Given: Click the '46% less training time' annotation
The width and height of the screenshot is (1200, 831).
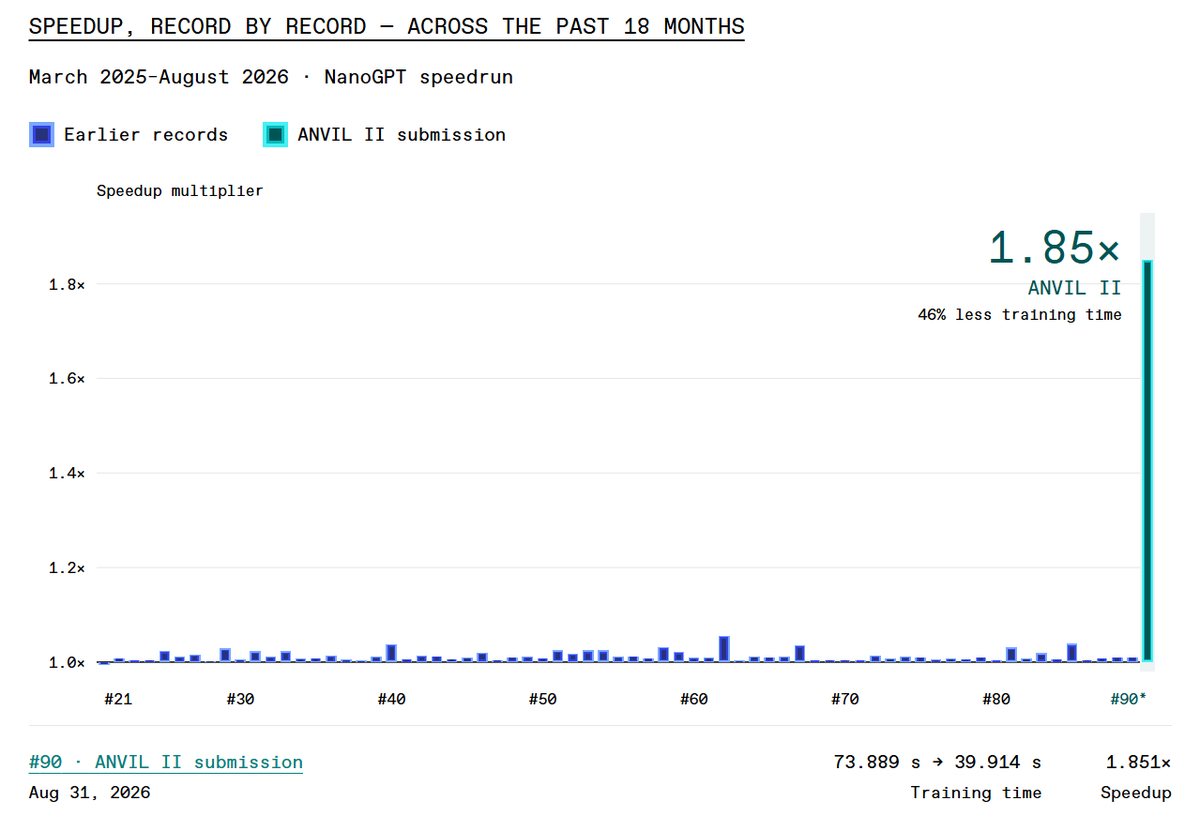Looking at the screenshot, I should pyautogui.click(x=1020, y=315).
